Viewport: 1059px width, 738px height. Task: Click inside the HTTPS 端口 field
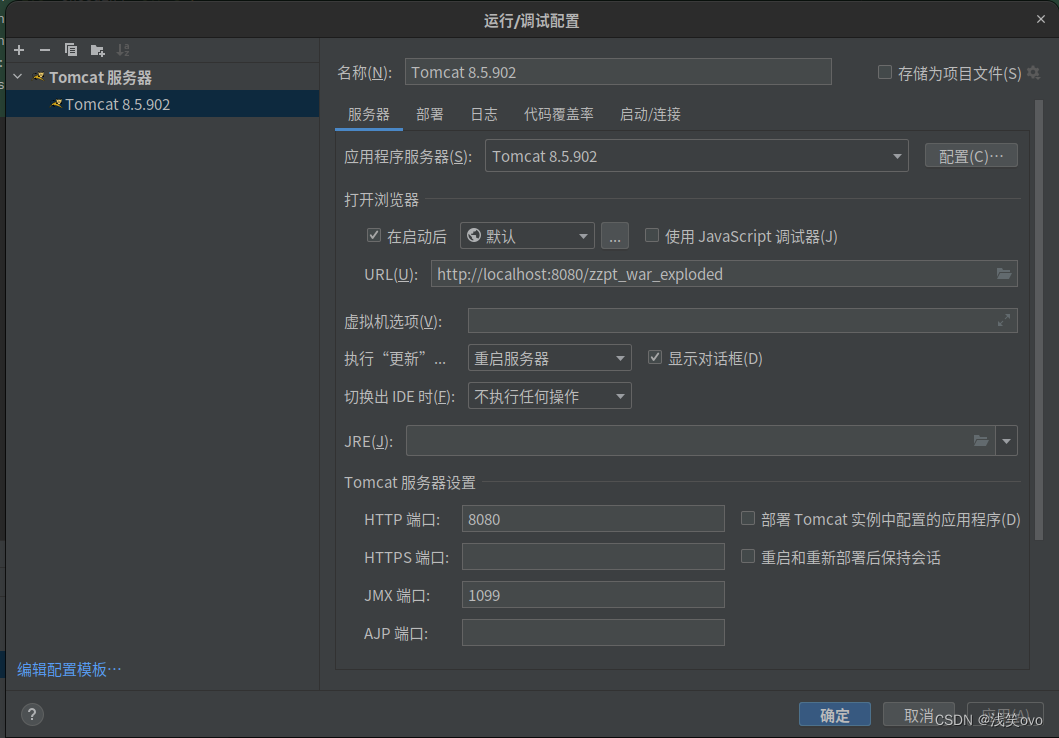point(593,557)
